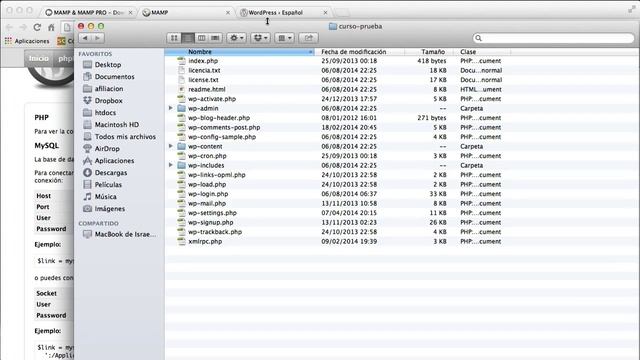The height and width of the screenshot is (360, 640).
Task: Switch Finder to list view
Action: [x=188, y=38]
